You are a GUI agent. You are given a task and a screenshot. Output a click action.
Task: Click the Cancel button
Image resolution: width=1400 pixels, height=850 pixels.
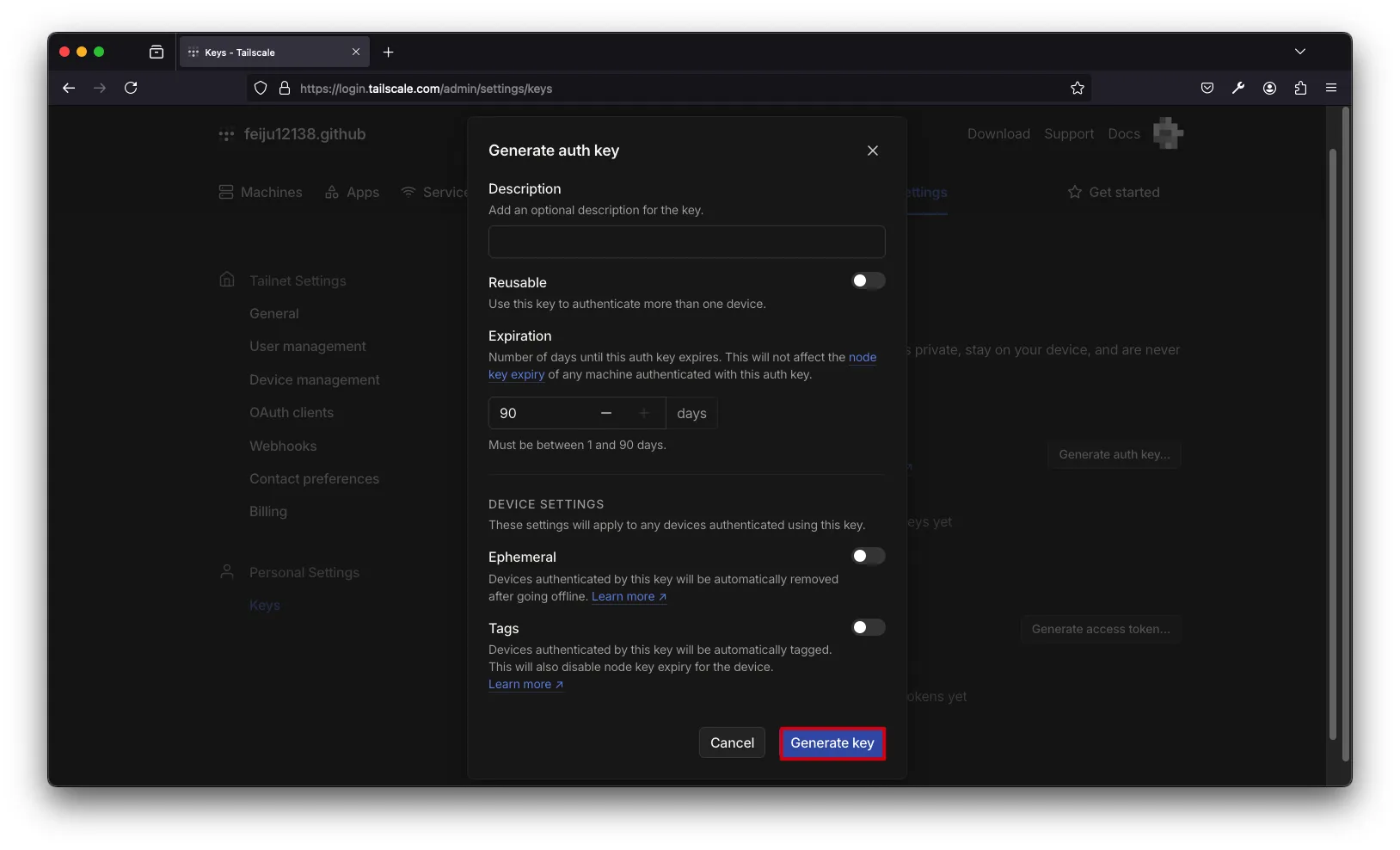tap(732, 743)
